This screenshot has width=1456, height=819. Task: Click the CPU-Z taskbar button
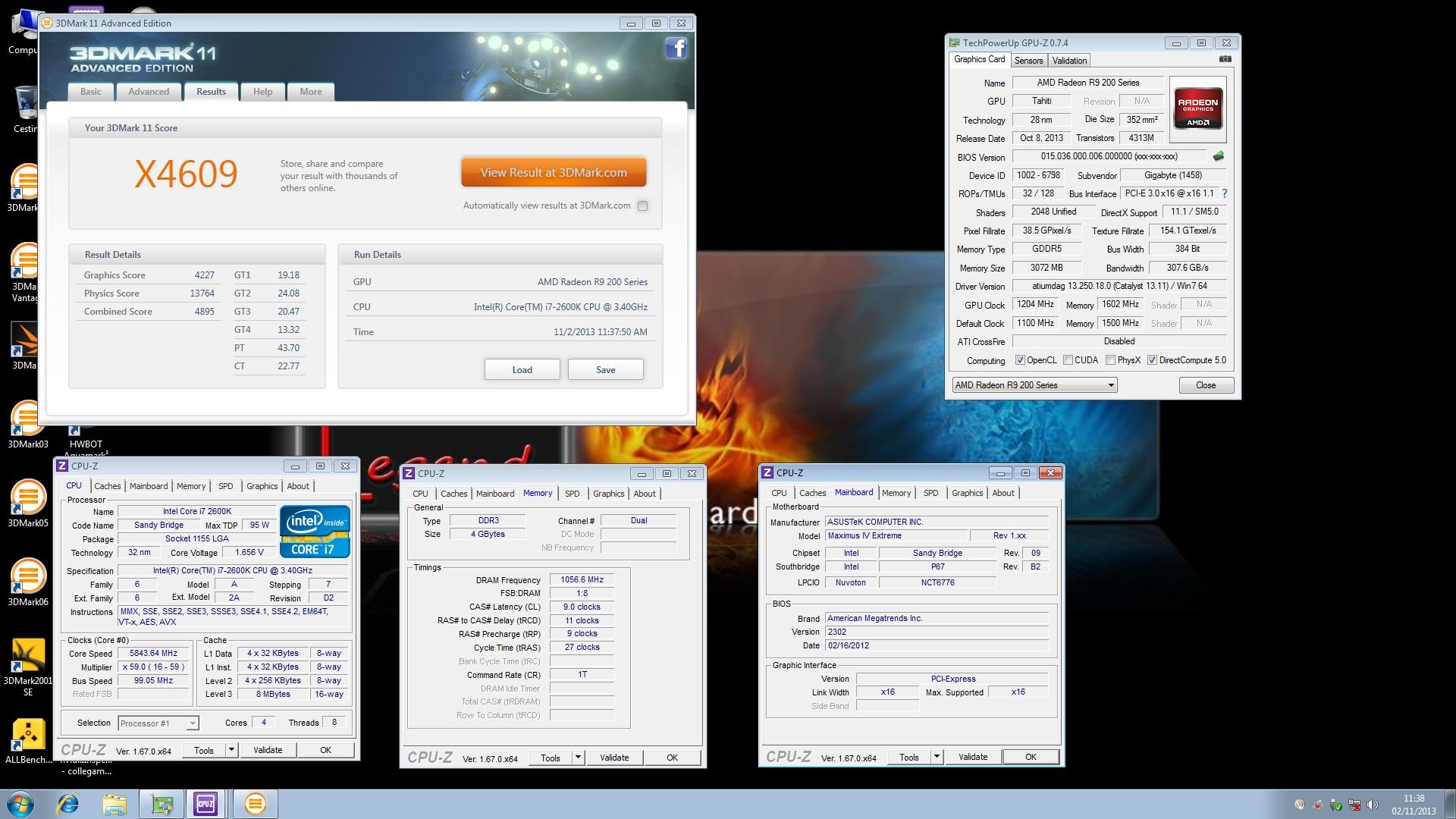[x=206, y=804]
